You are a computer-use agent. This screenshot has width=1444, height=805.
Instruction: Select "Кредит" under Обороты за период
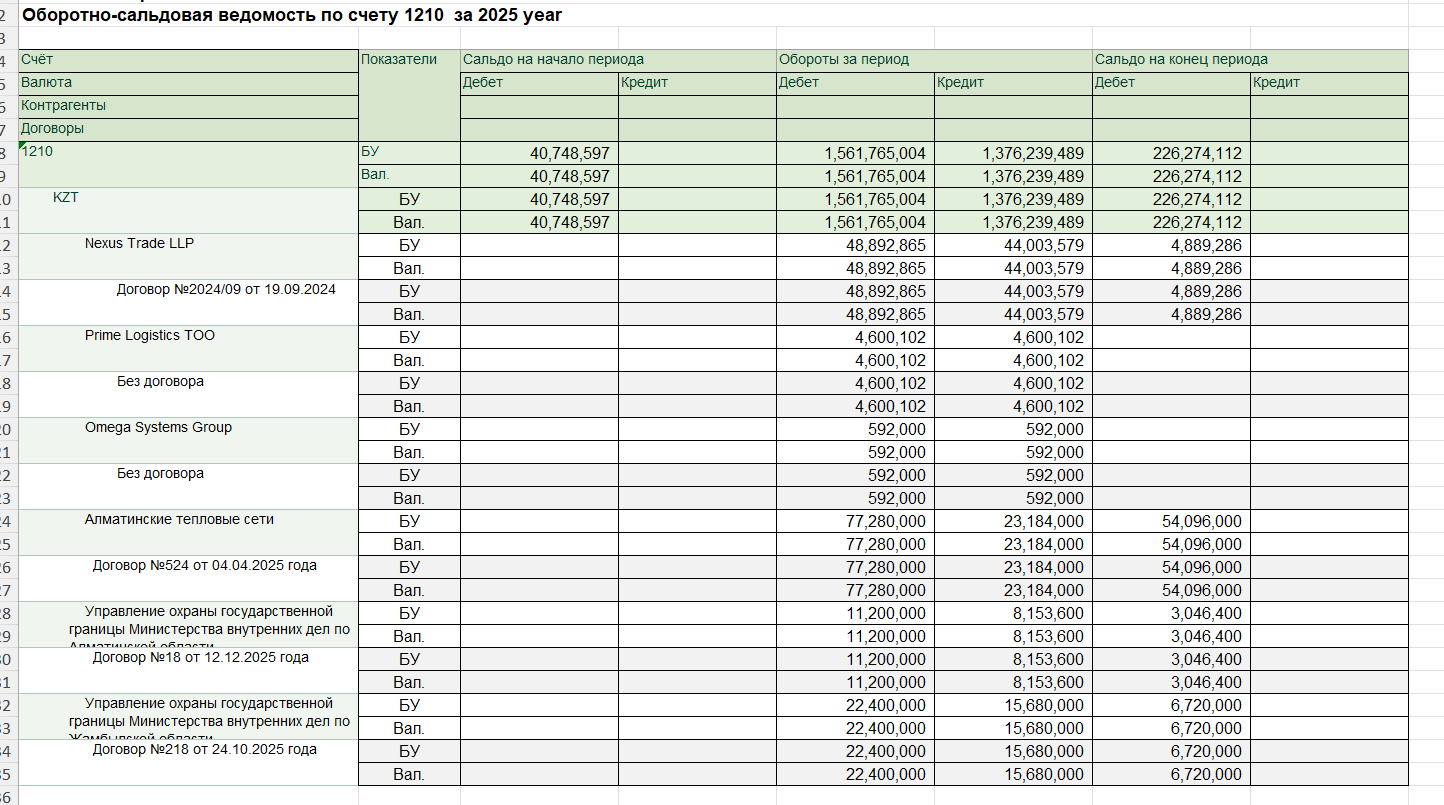click(1013, 83)
